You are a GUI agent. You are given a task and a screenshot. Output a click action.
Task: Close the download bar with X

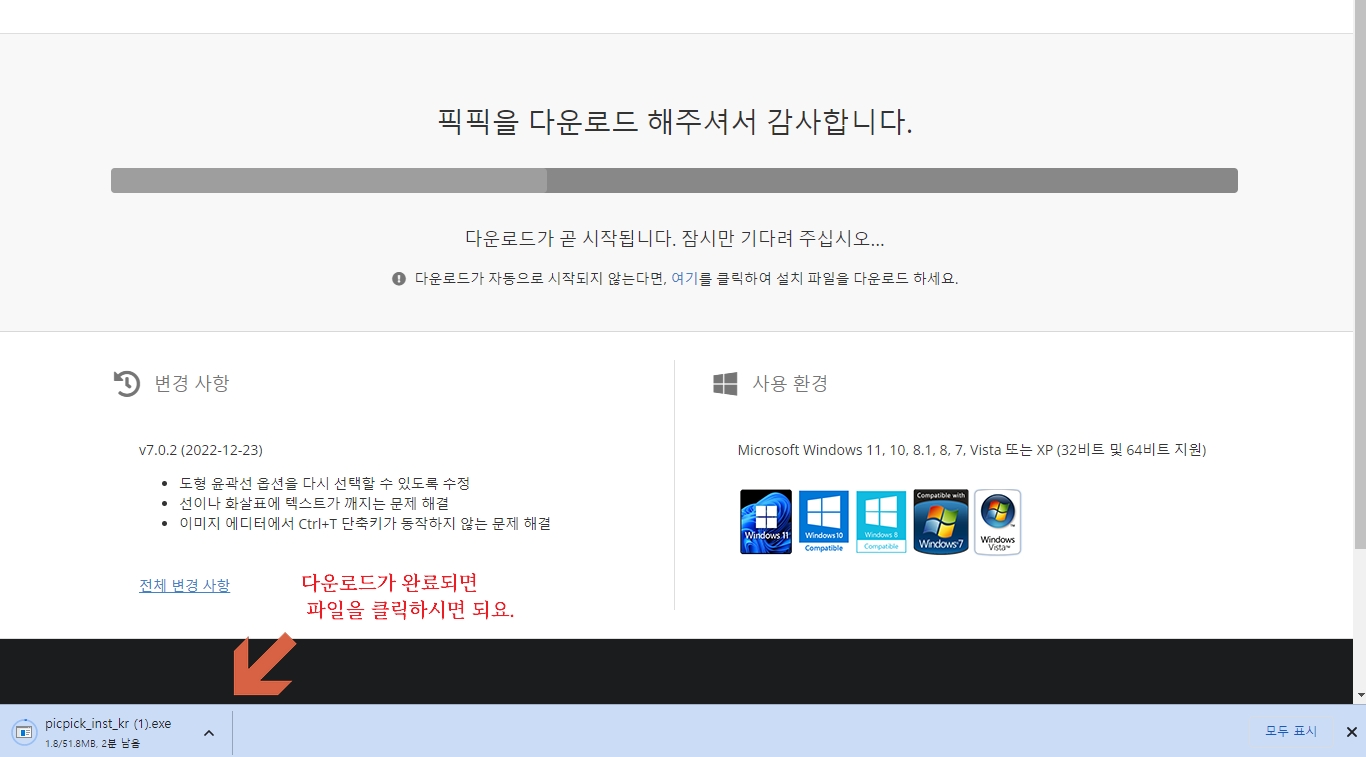tap(1351, 732)
